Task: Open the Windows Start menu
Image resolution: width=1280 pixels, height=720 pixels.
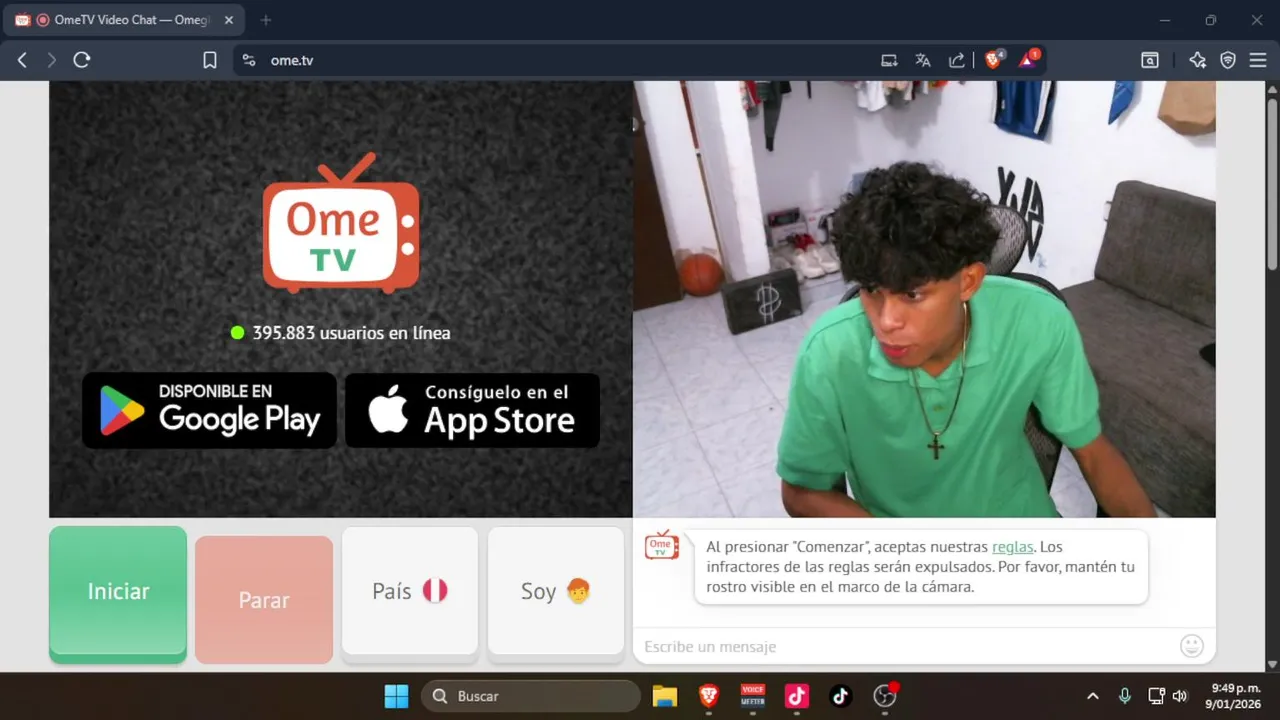Action: point(397,696)
